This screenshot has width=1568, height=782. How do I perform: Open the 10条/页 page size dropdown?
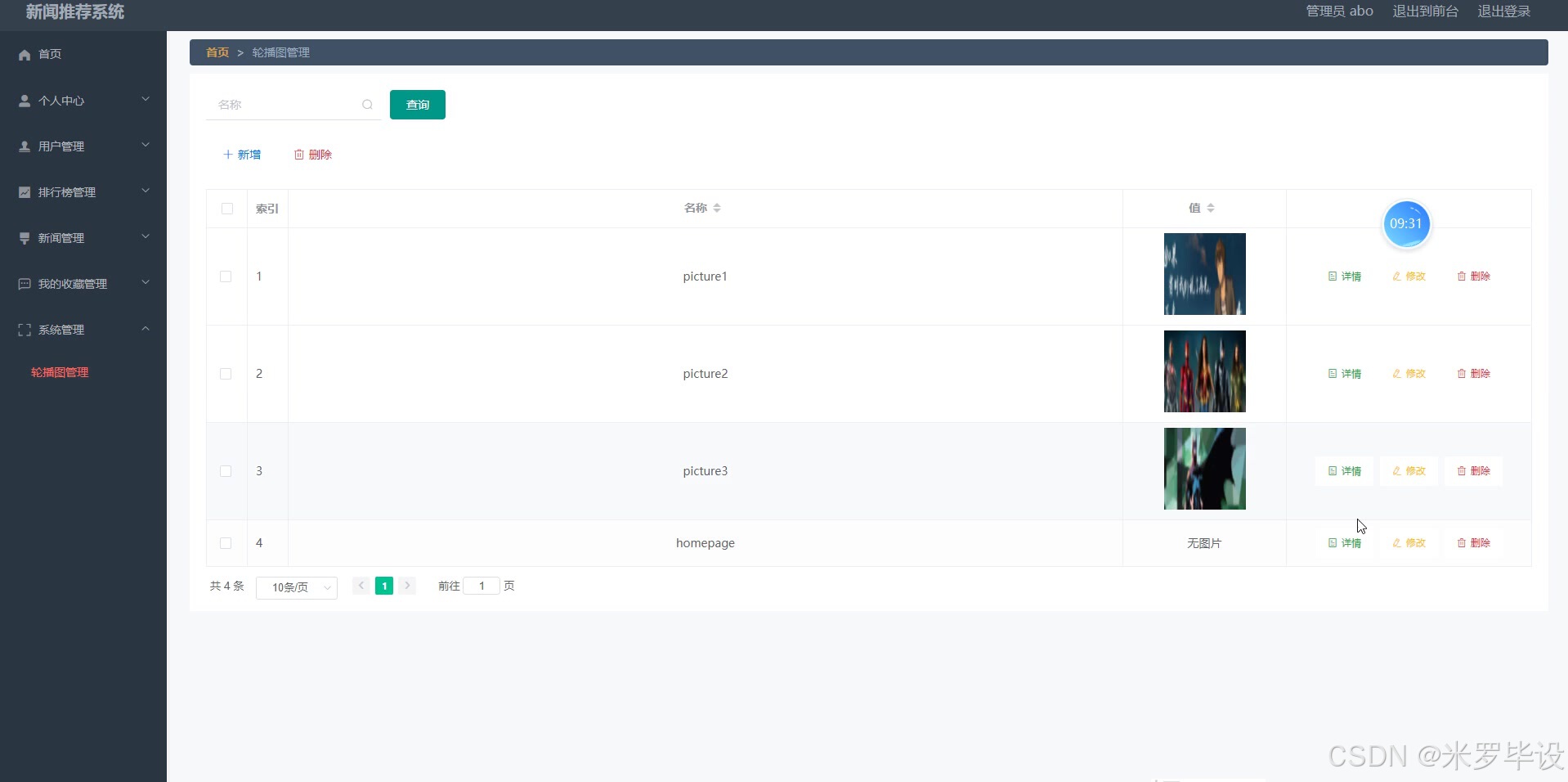297,587
